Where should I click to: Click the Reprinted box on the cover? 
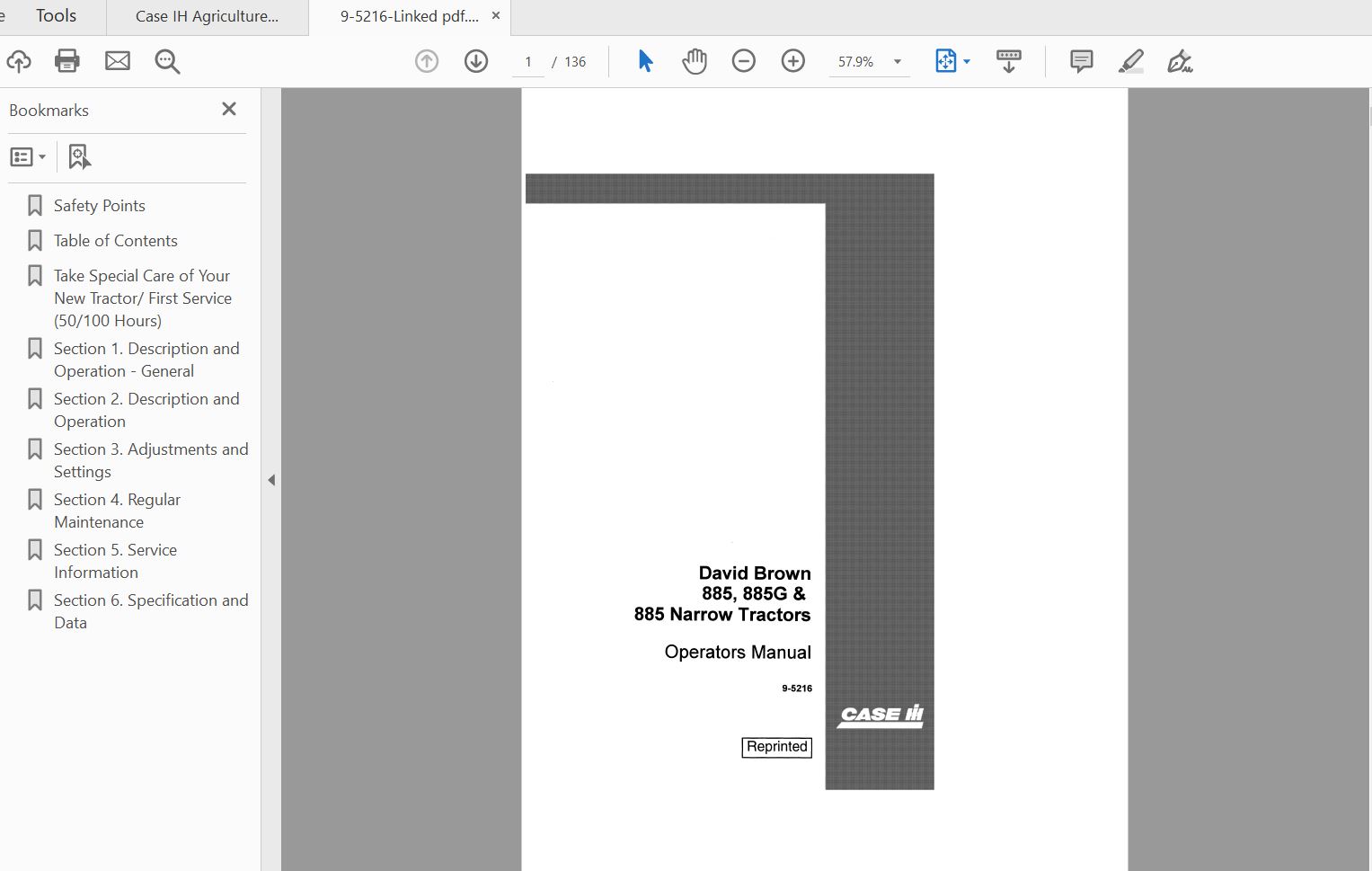pos(777,747)
